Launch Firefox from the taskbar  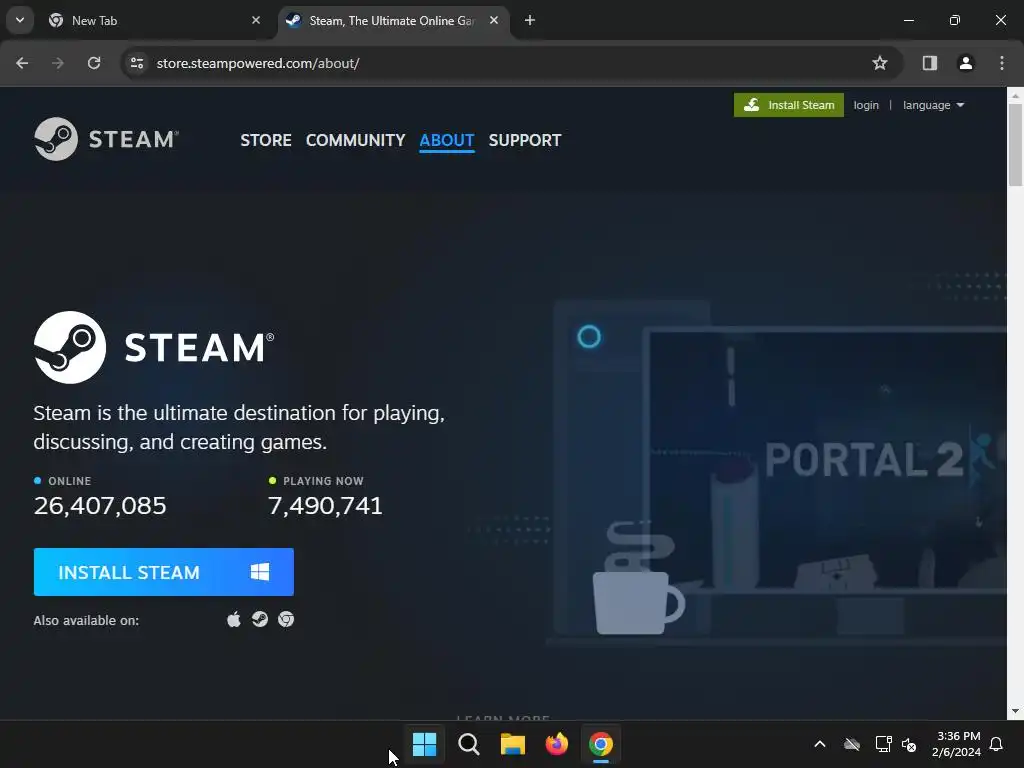pos(556,744)
